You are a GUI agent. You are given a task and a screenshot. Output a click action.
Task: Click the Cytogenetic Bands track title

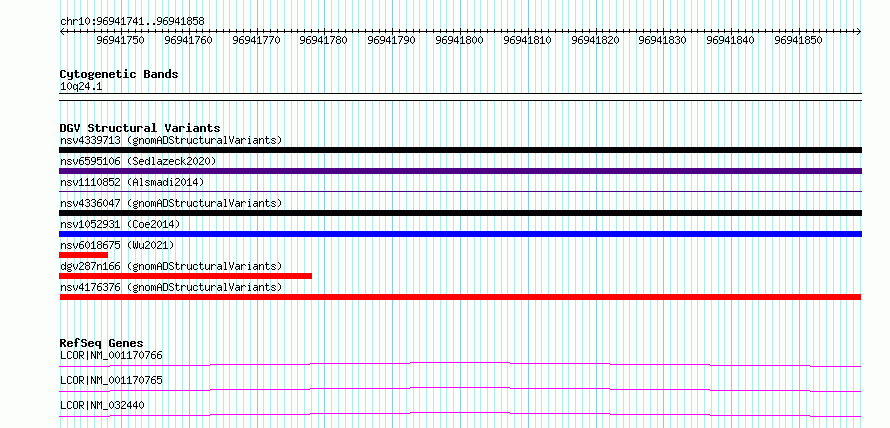pyautogui.click(x=119, y=74)
